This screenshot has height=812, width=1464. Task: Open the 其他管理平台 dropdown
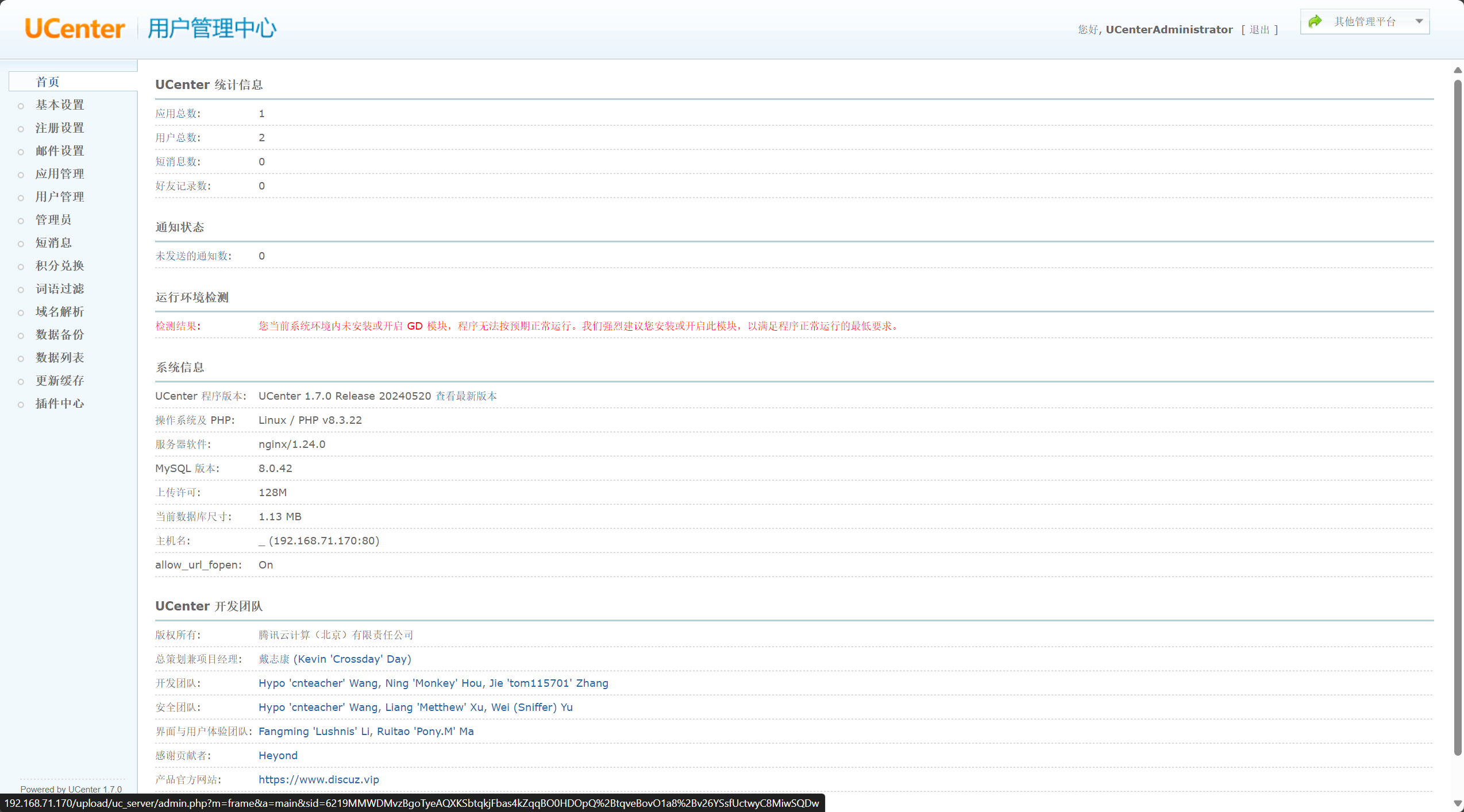click(1365, 22)
